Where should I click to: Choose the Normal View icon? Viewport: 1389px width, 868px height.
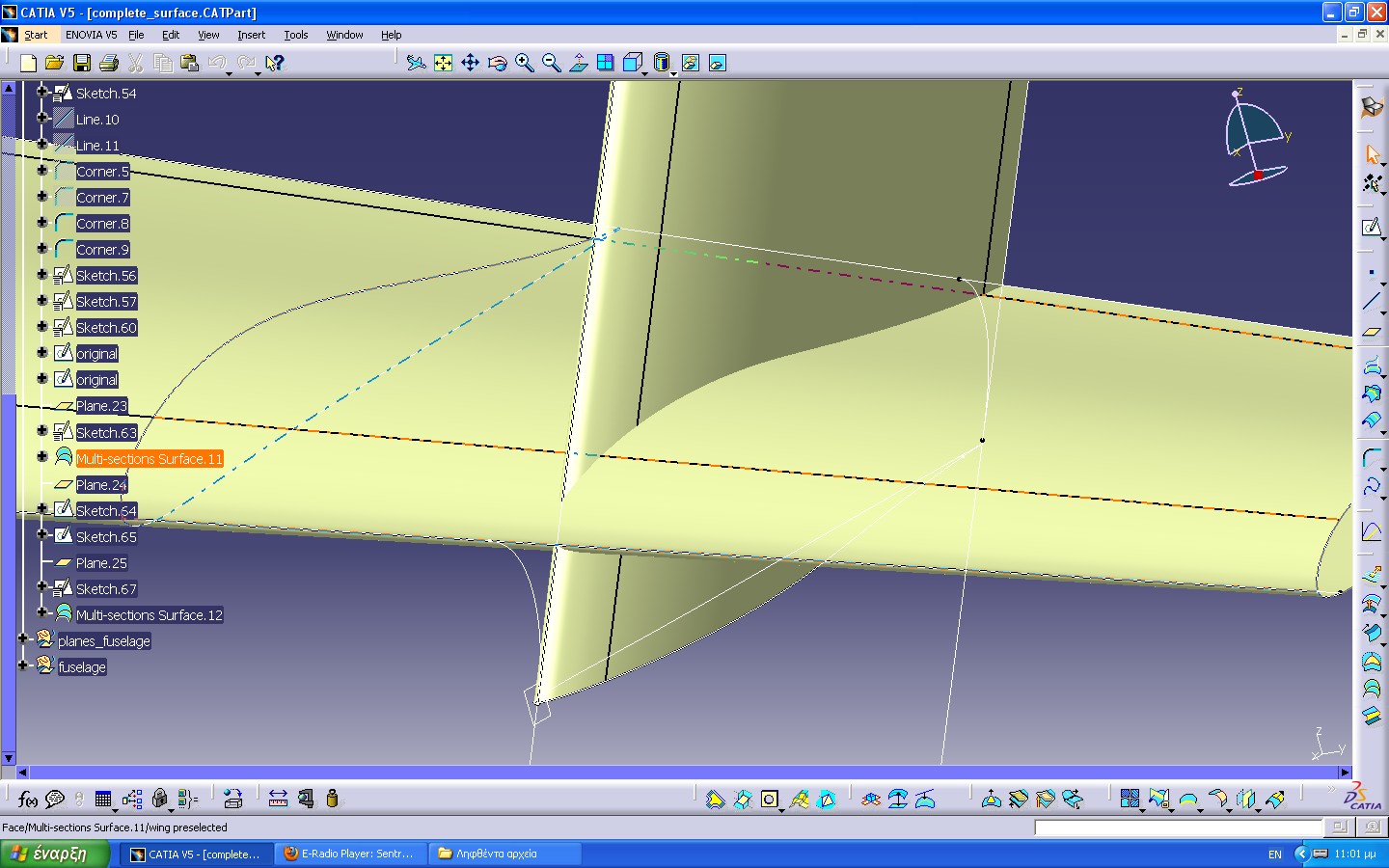point(578,63)
